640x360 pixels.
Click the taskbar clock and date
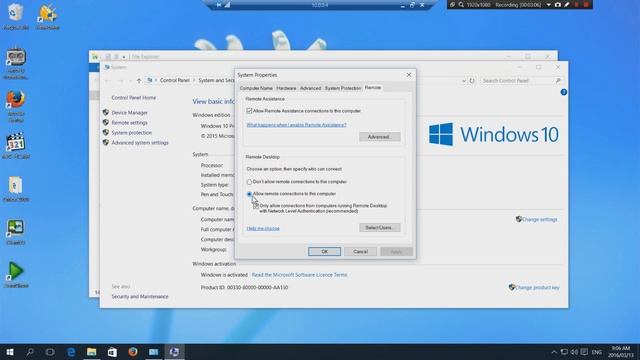tap(621, 352)
